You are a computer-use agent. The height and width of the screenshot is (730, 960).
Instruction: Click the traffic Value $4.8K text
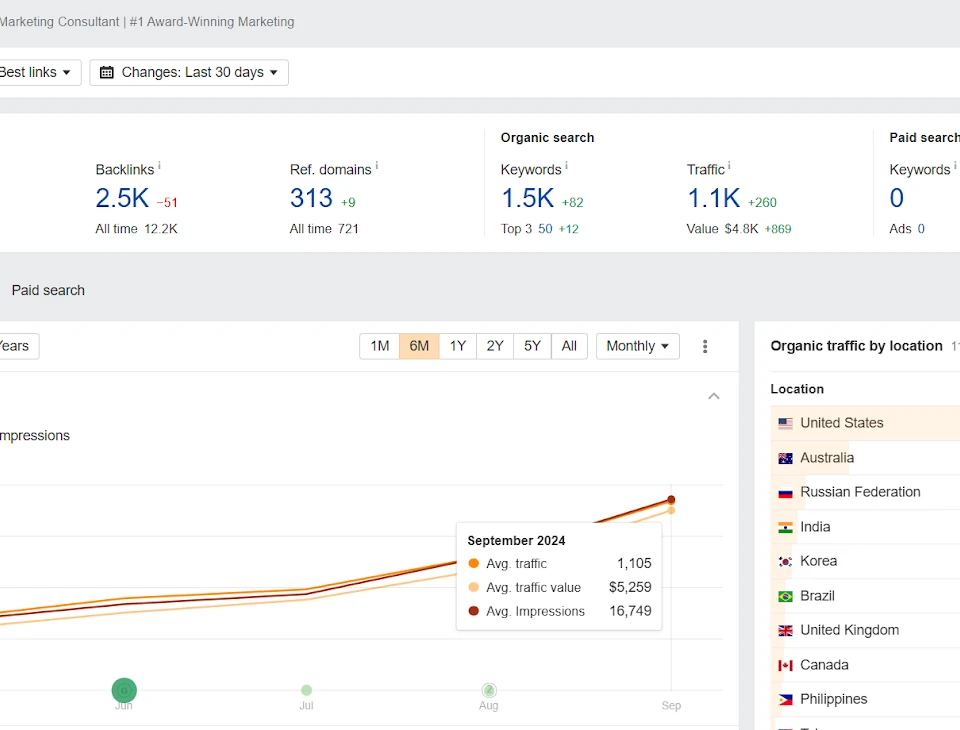tap(722, 229)
